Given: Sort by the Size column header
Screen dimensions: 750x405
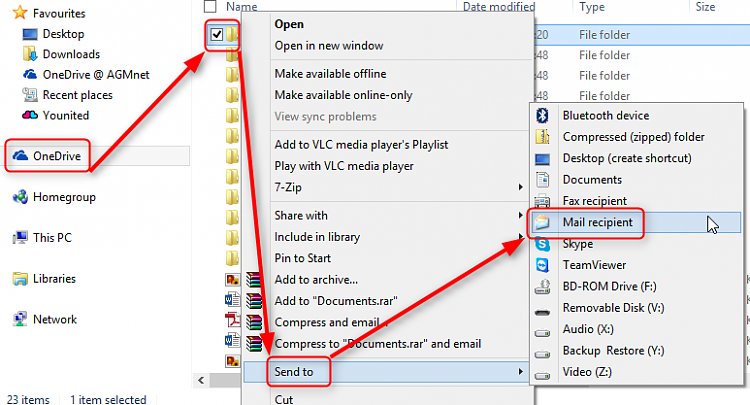Looking at the screenshot, I should tap(705, 7).
